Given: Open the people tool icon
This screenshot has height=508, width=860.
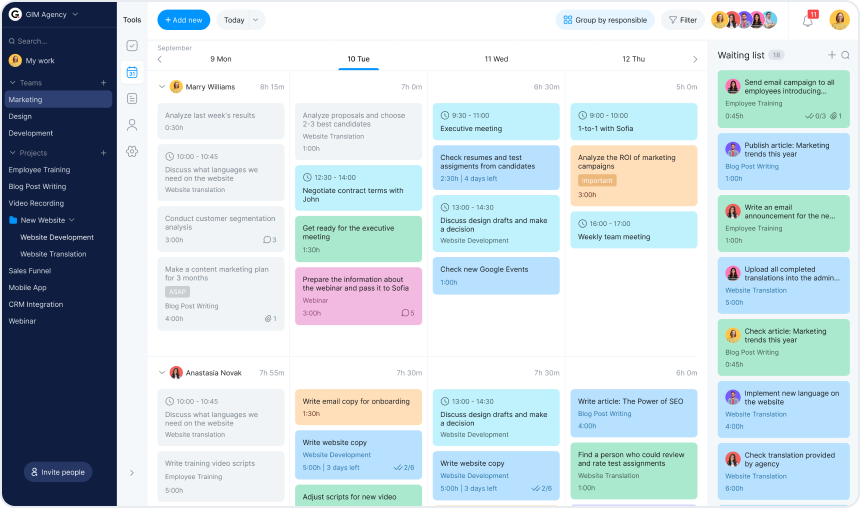Looking at the screenshot, I should (x=132, y=125).
